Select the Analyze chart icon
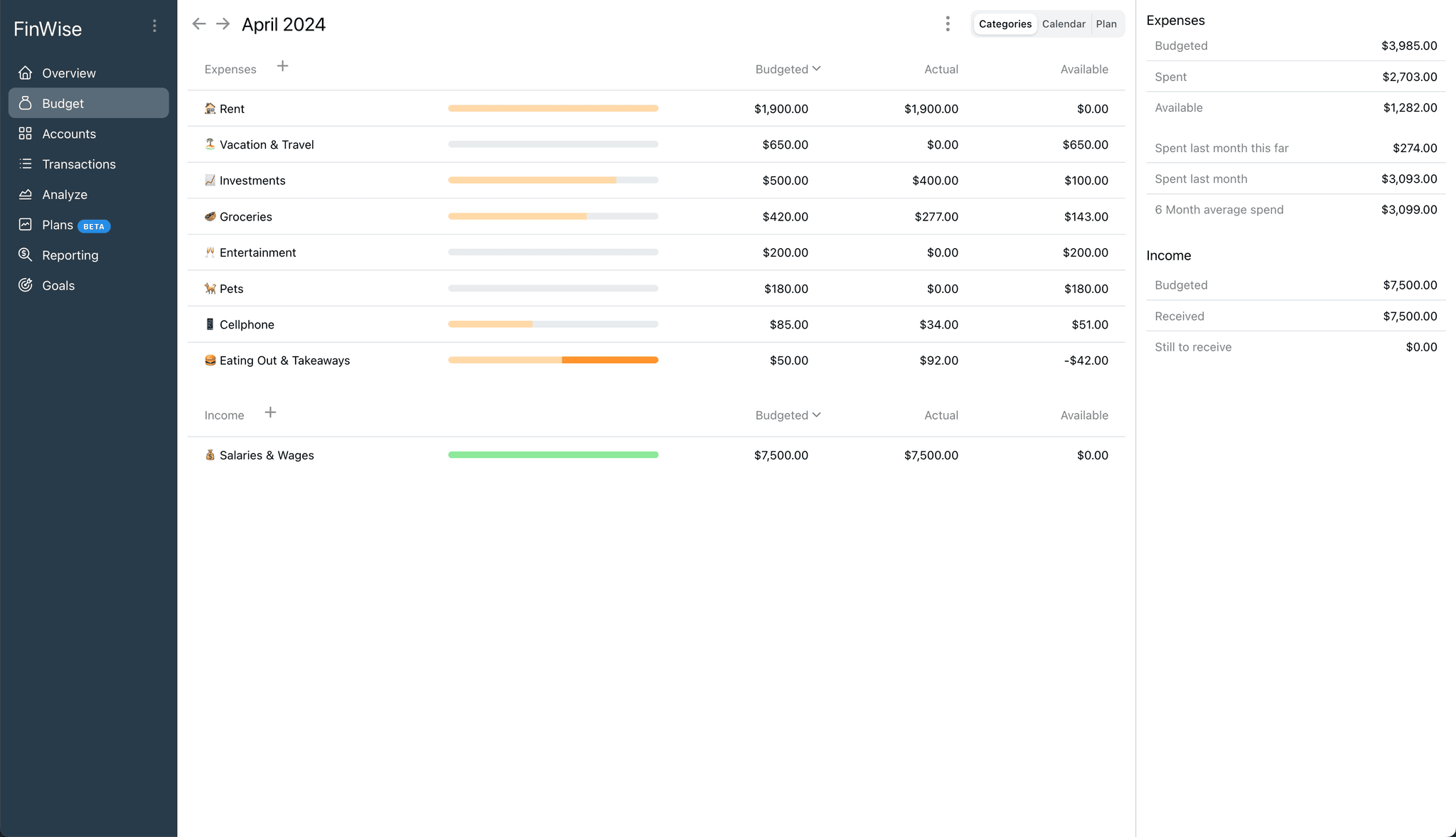Image resolution: width=1456 pixels, height=837 pixels. pyautogui.click(x=25, y=194)
